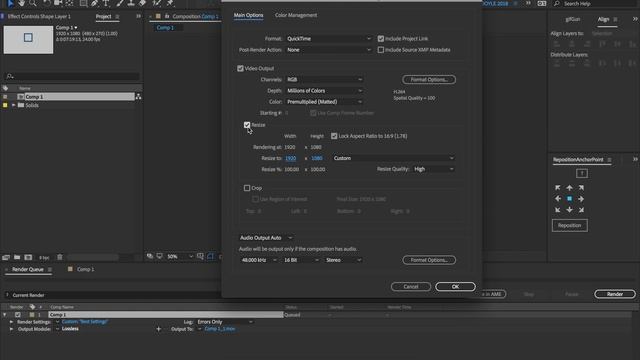Open the Channels dropdown showing RGB

(x=324, y=80)
